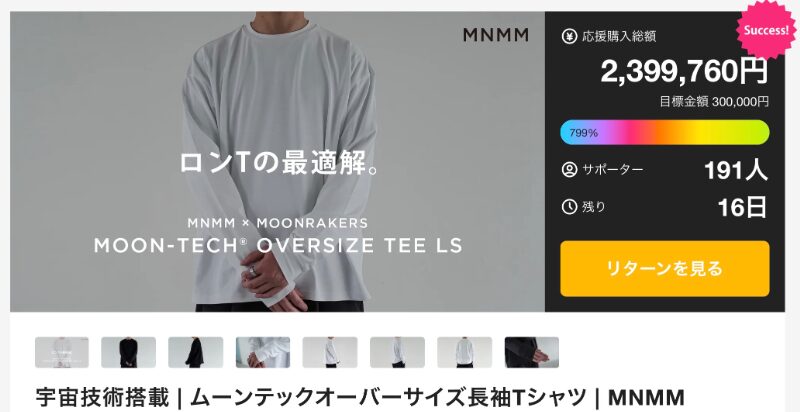
Task: Click the supporter person icon next to サポーター
Action: [x=569, y=170]
